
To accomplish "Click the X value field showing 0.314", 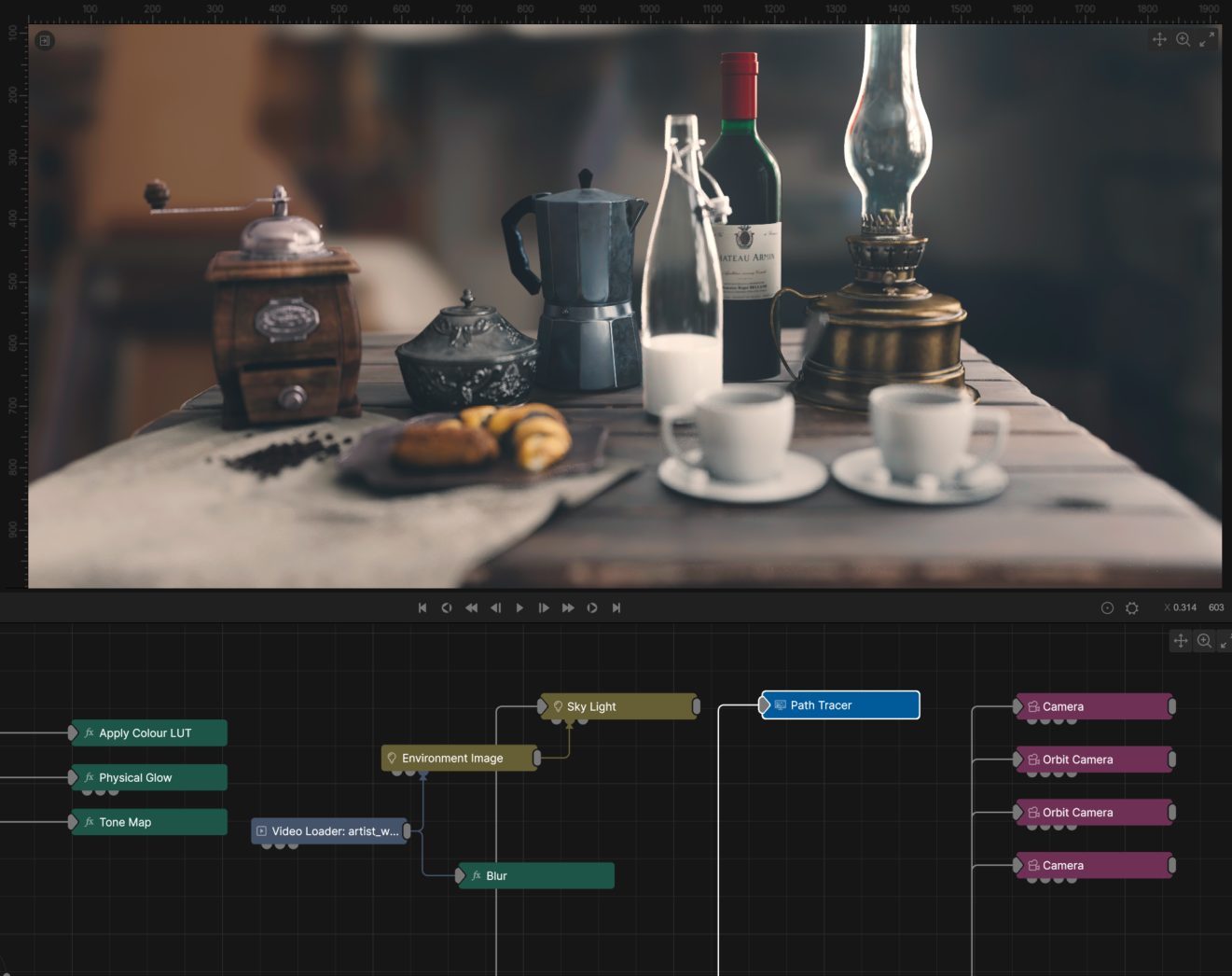I will click(x=1184, y=607).
